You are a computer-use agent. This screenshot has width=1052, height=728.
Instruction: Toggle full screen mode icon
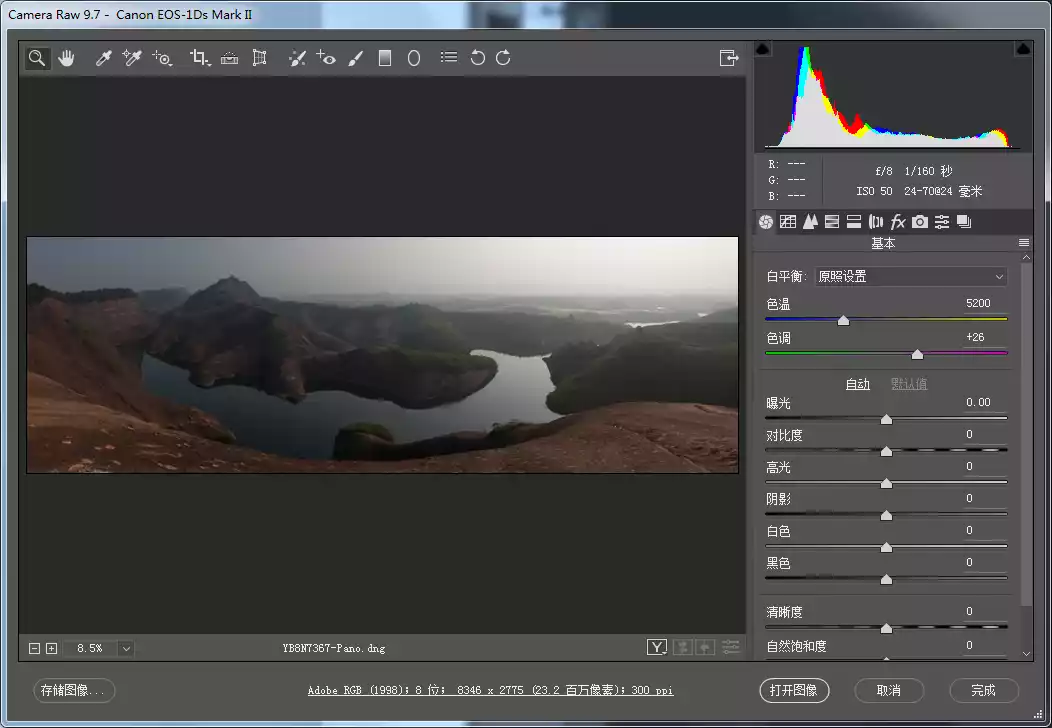[x=729, y=58]
